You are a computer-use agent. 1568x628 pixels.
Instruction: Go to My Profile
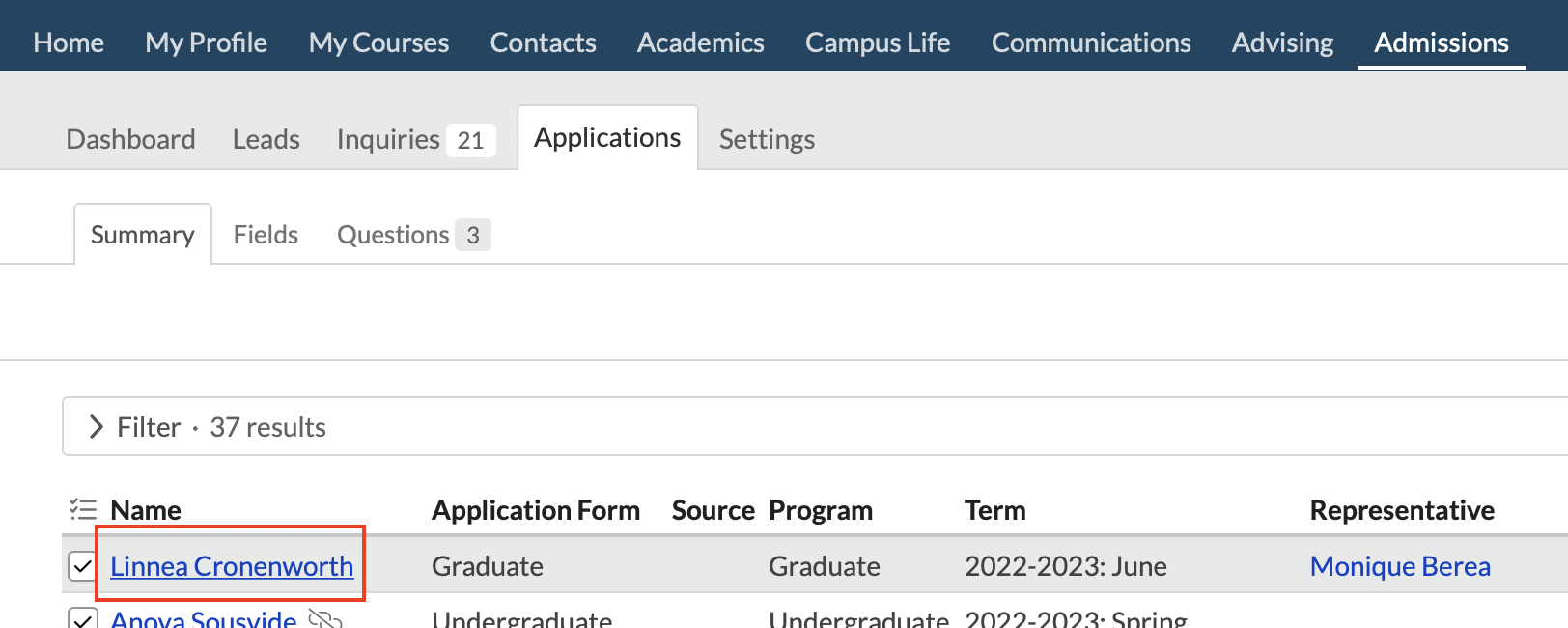click(206, 43)
